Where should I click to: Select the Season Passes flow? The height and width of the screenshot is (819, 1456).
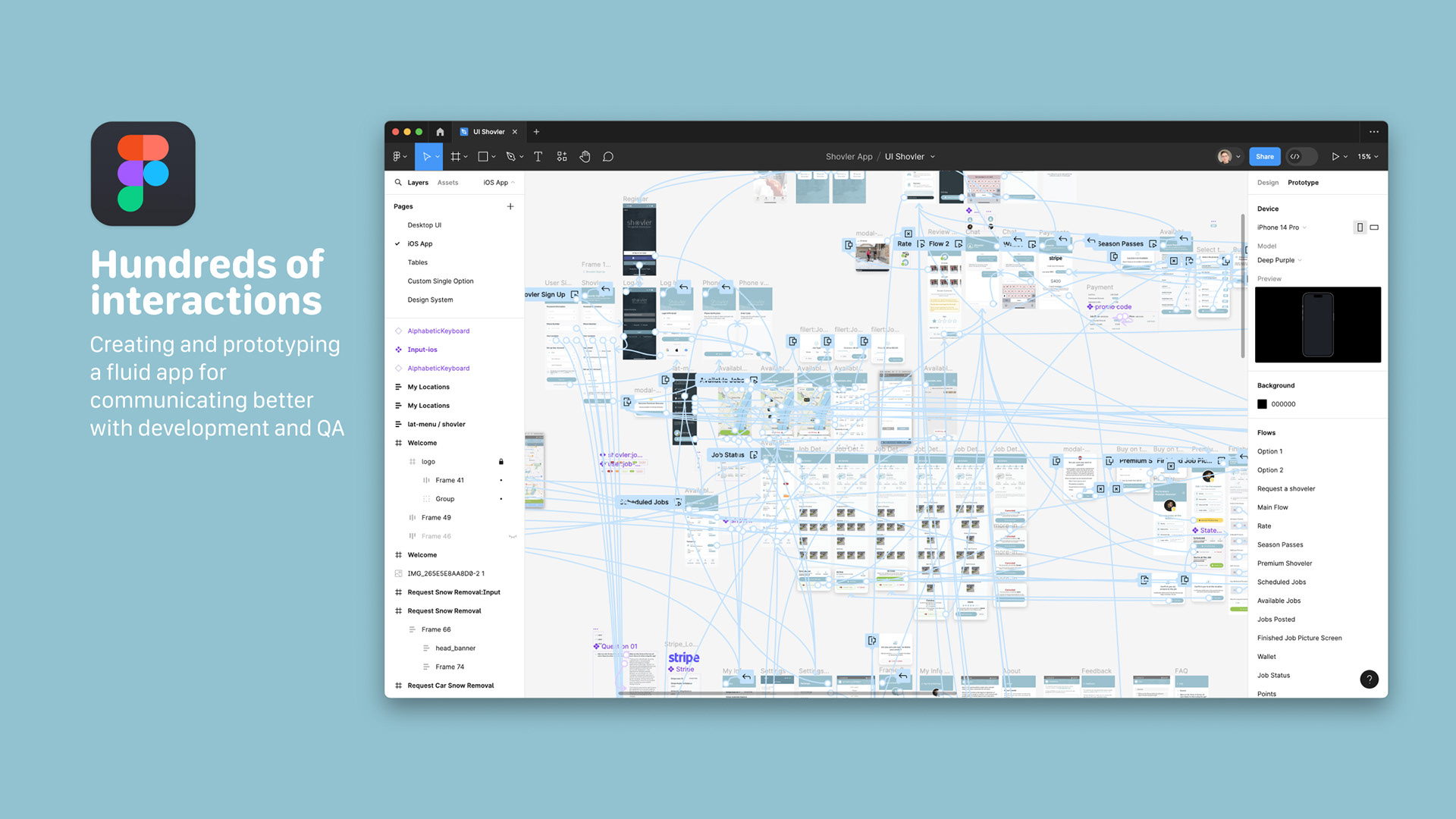pos(1280,545)
